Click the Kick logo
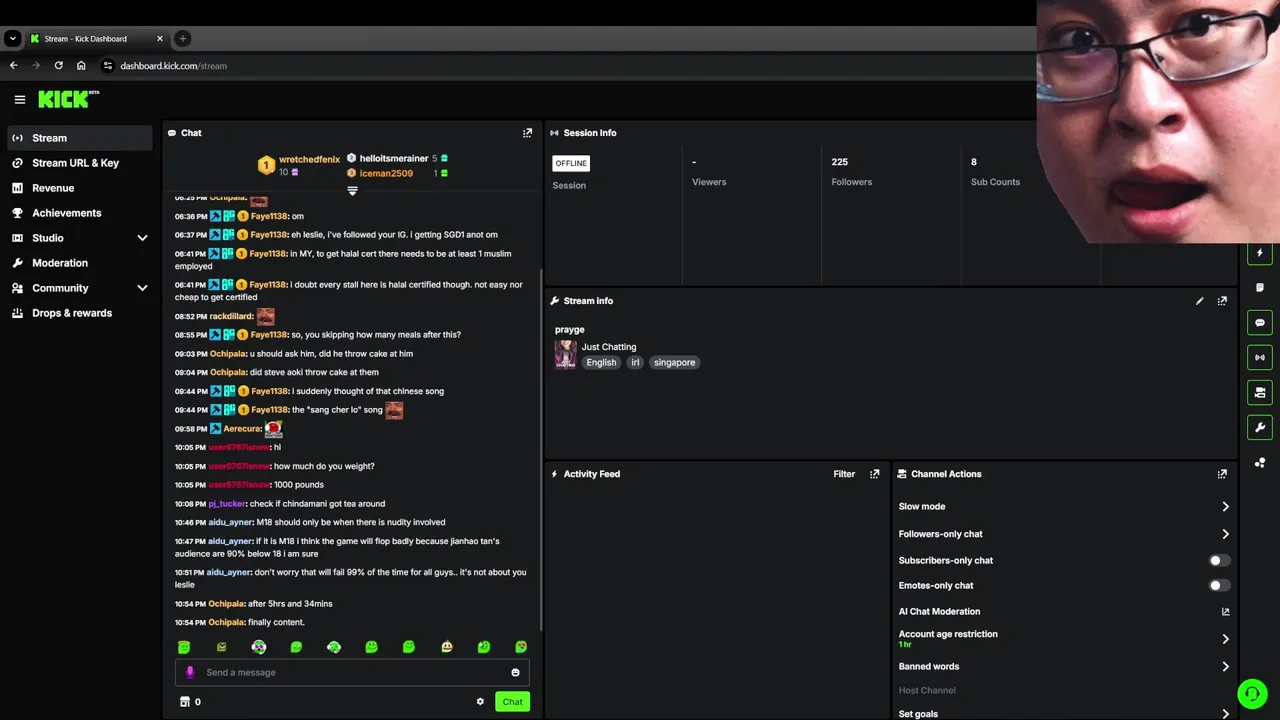 [x=68, y=99]
